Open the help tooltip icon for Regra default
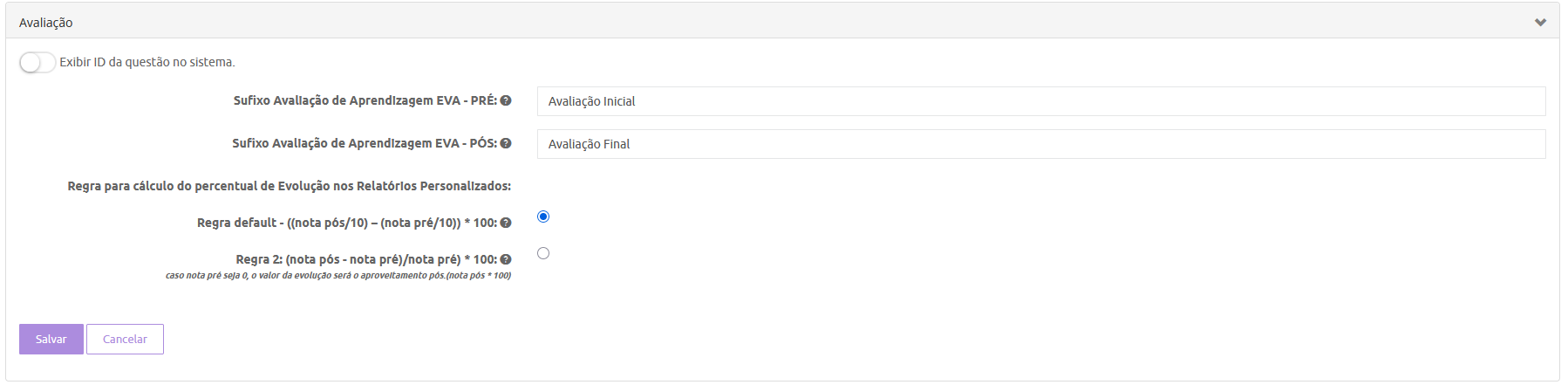Image resolution: width=1568 pixels, height=385 pixels. pos(506,223)
